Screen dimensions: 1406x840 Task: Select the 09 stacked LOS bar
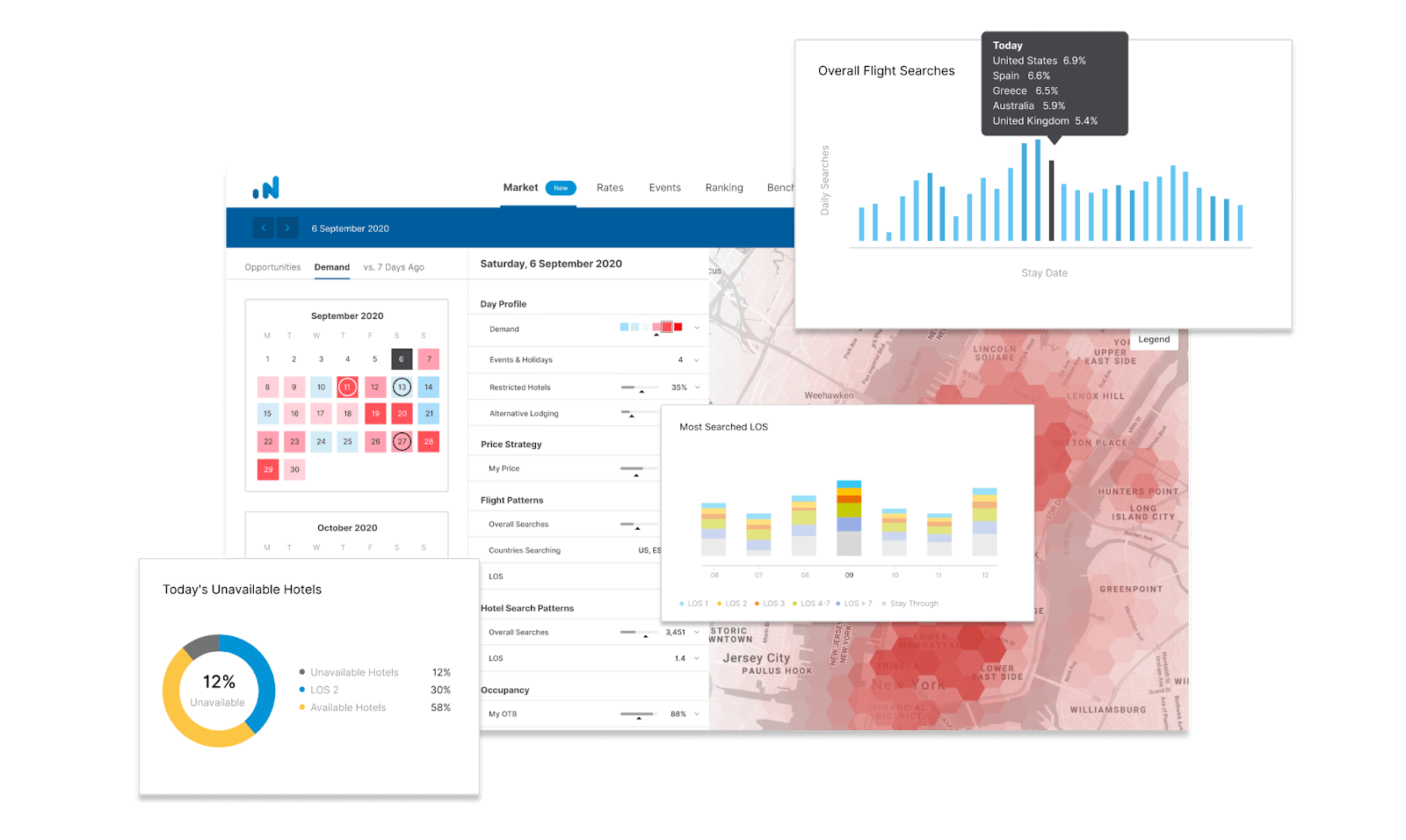849,518
